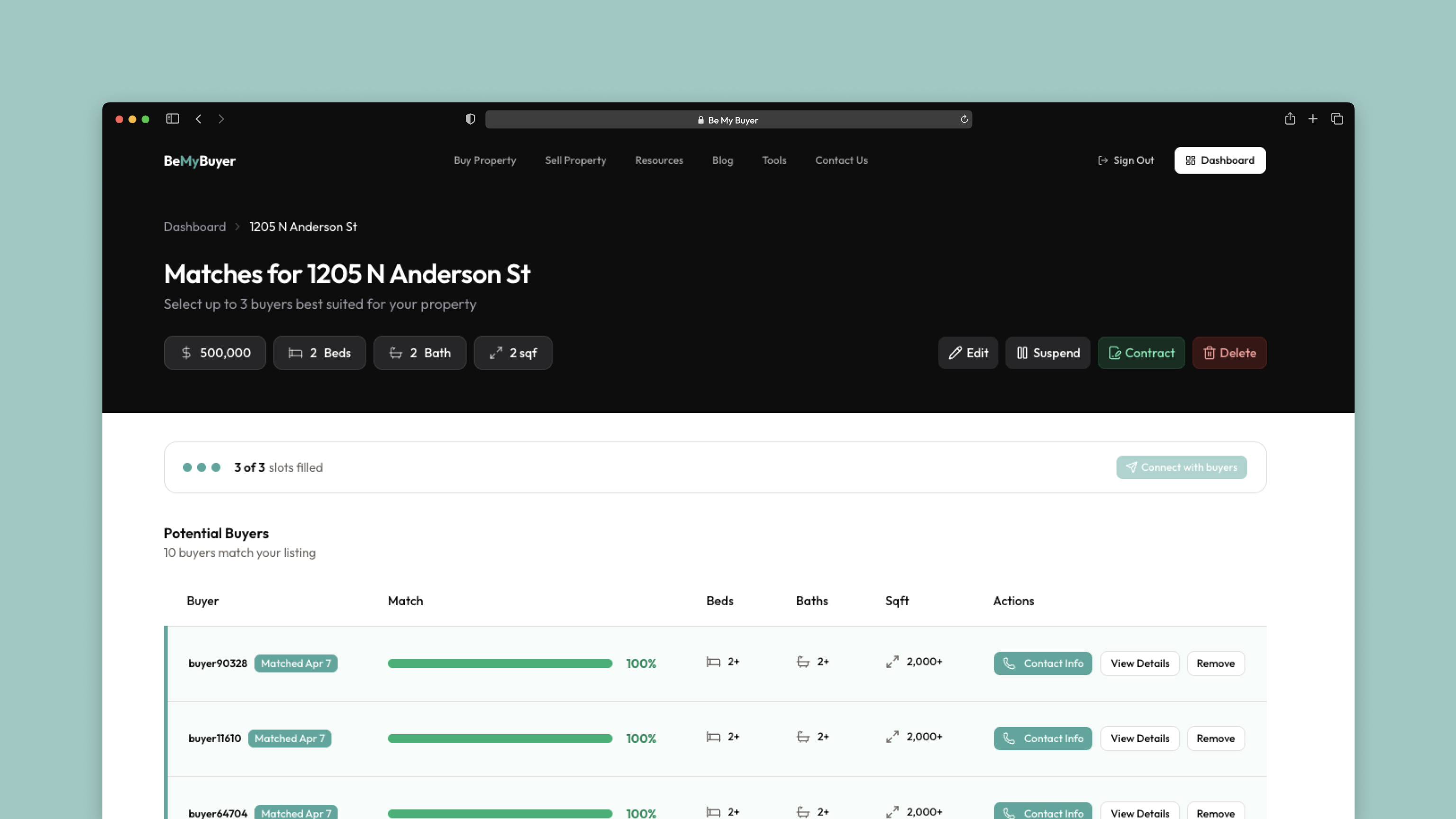The image size is (1456, 819).
Task: Open the Tools nav item
Action: 774,161
